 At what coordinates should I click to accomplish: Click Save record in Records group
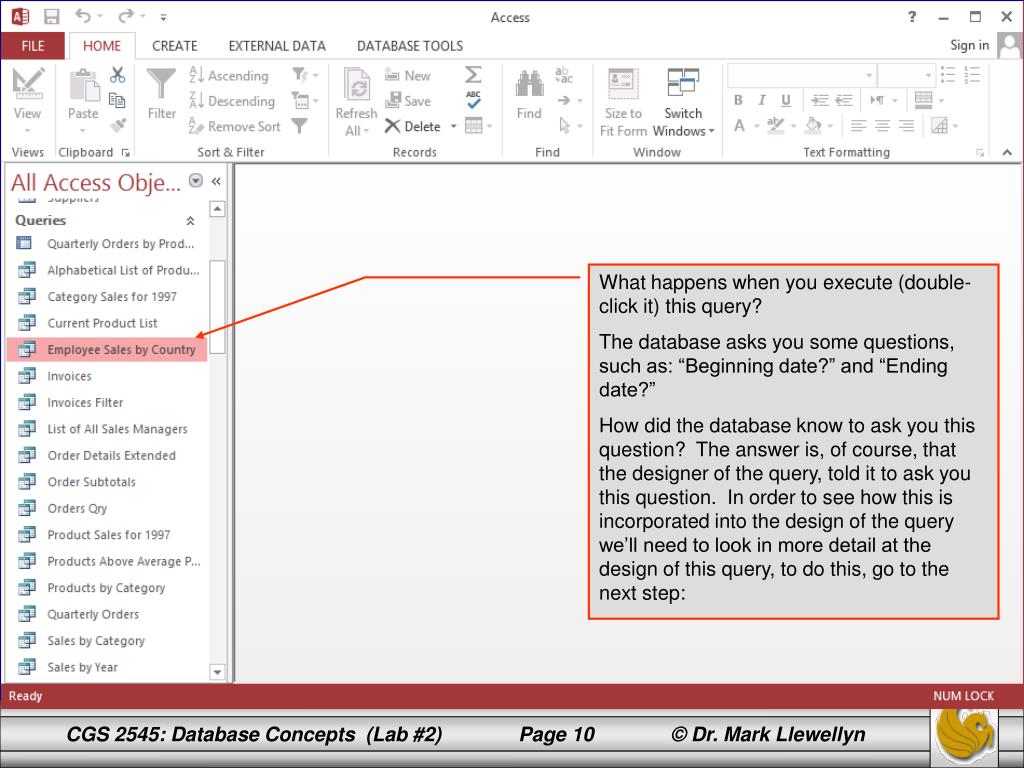coord(408,101)
